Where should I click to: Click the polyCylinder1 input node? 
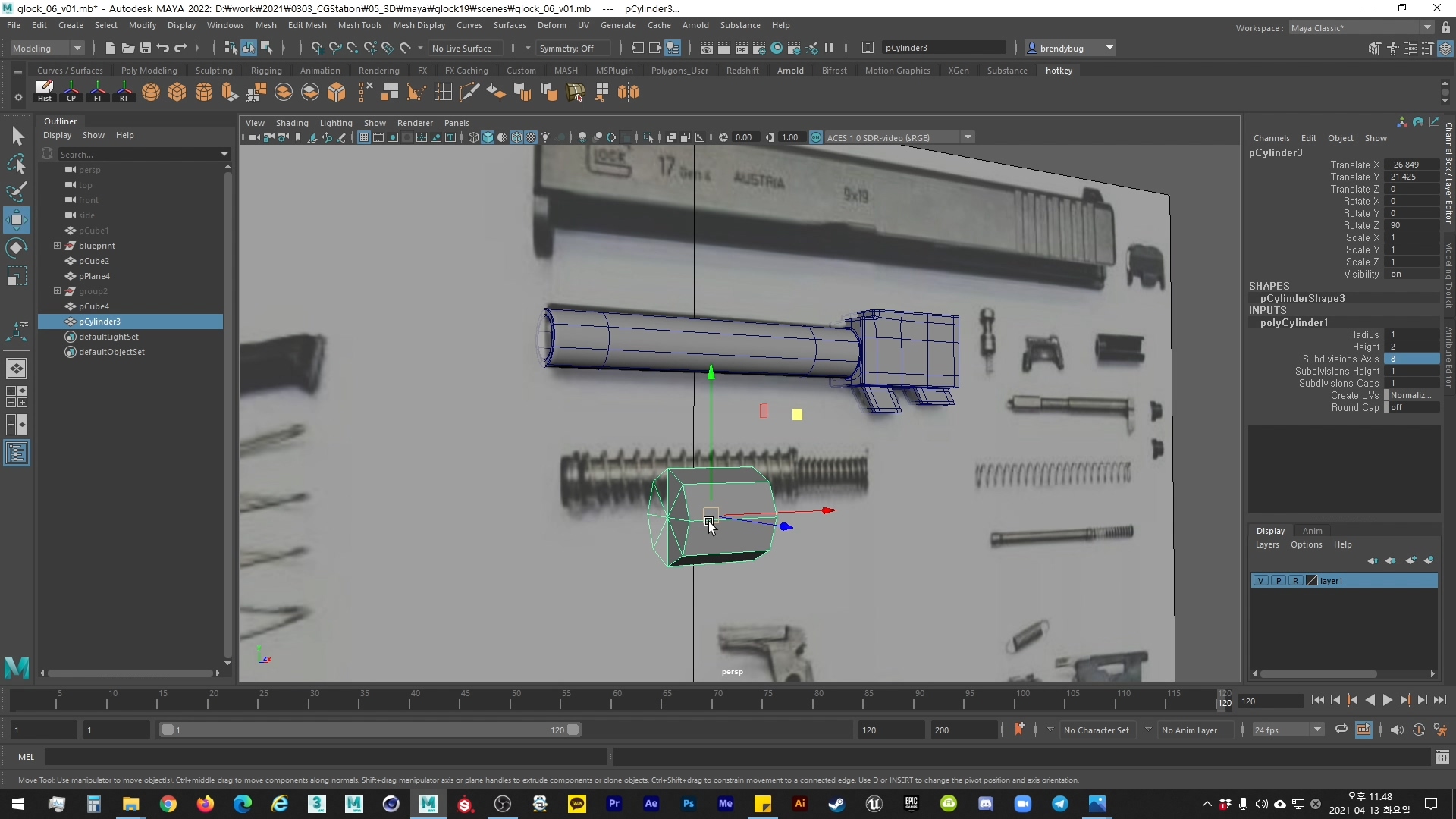(1294, 322)
